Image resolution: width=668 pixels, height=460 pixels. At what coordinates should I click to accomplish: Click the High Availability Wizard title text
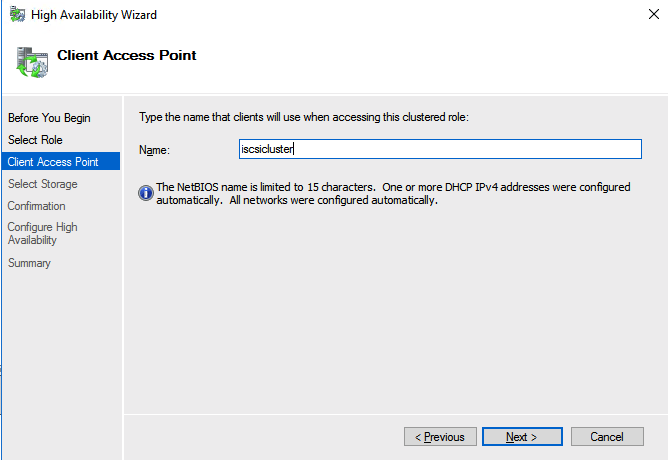tap(96, 15)
